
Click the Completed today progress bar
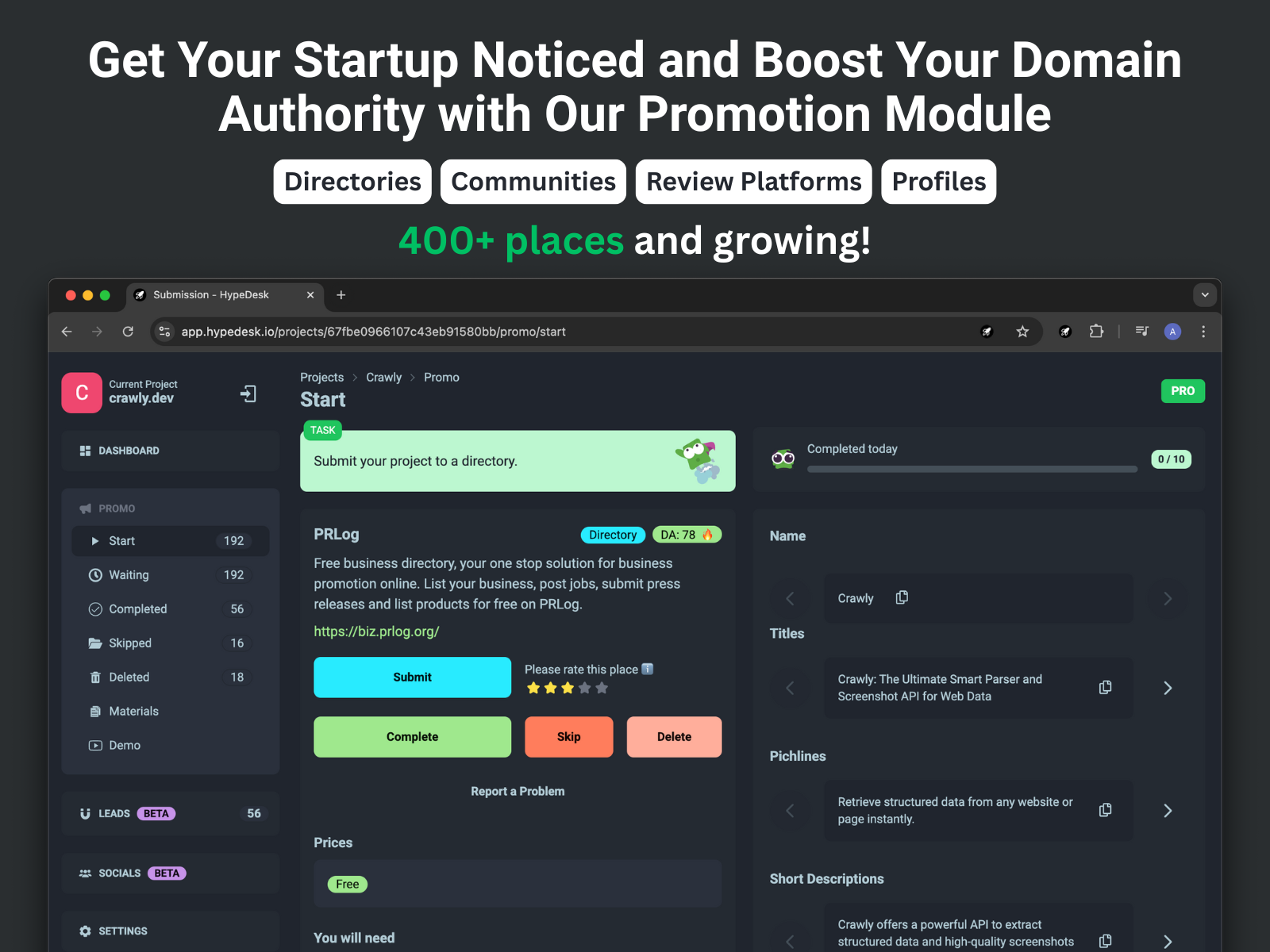(x=972, y=469)
